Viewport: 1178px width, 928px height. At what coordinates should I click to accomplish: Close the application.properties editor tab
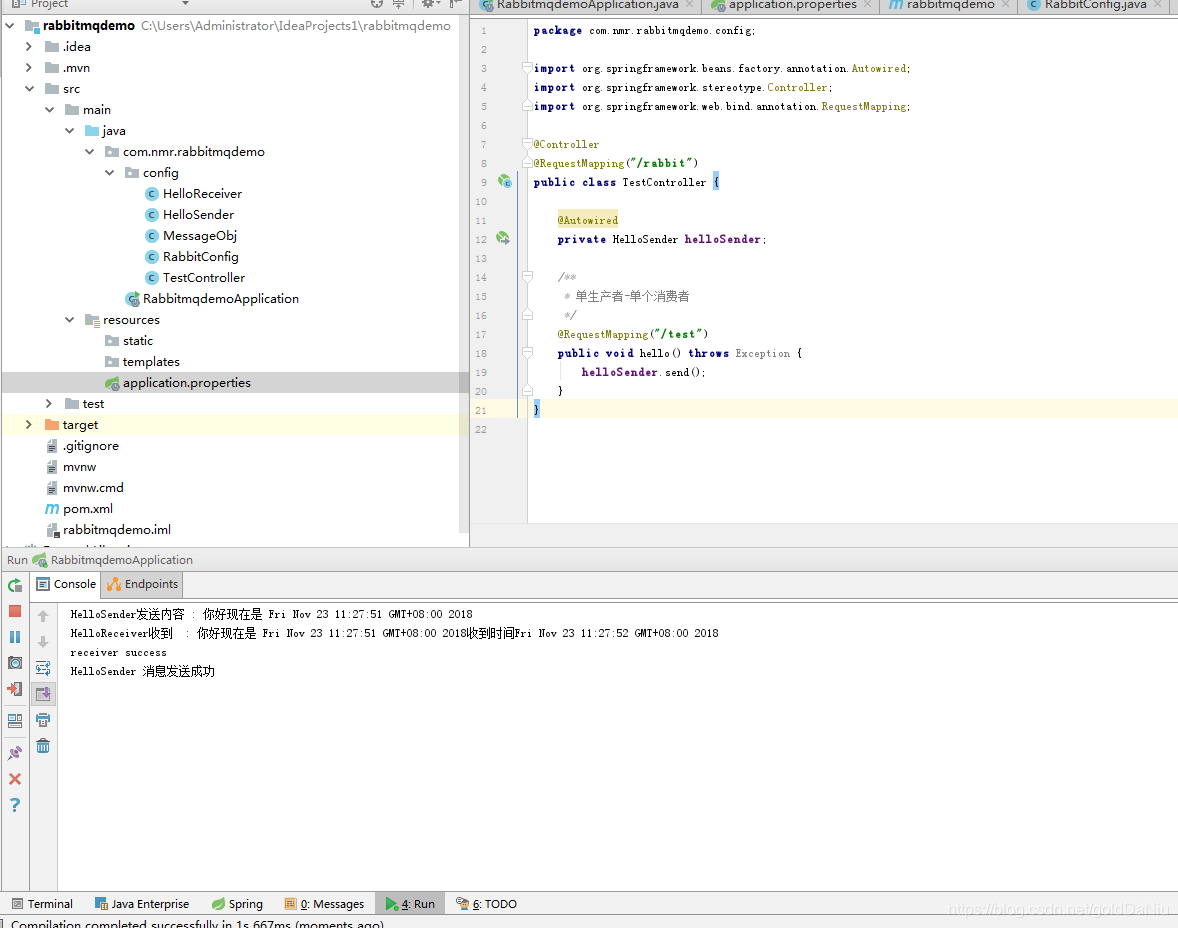867,5
